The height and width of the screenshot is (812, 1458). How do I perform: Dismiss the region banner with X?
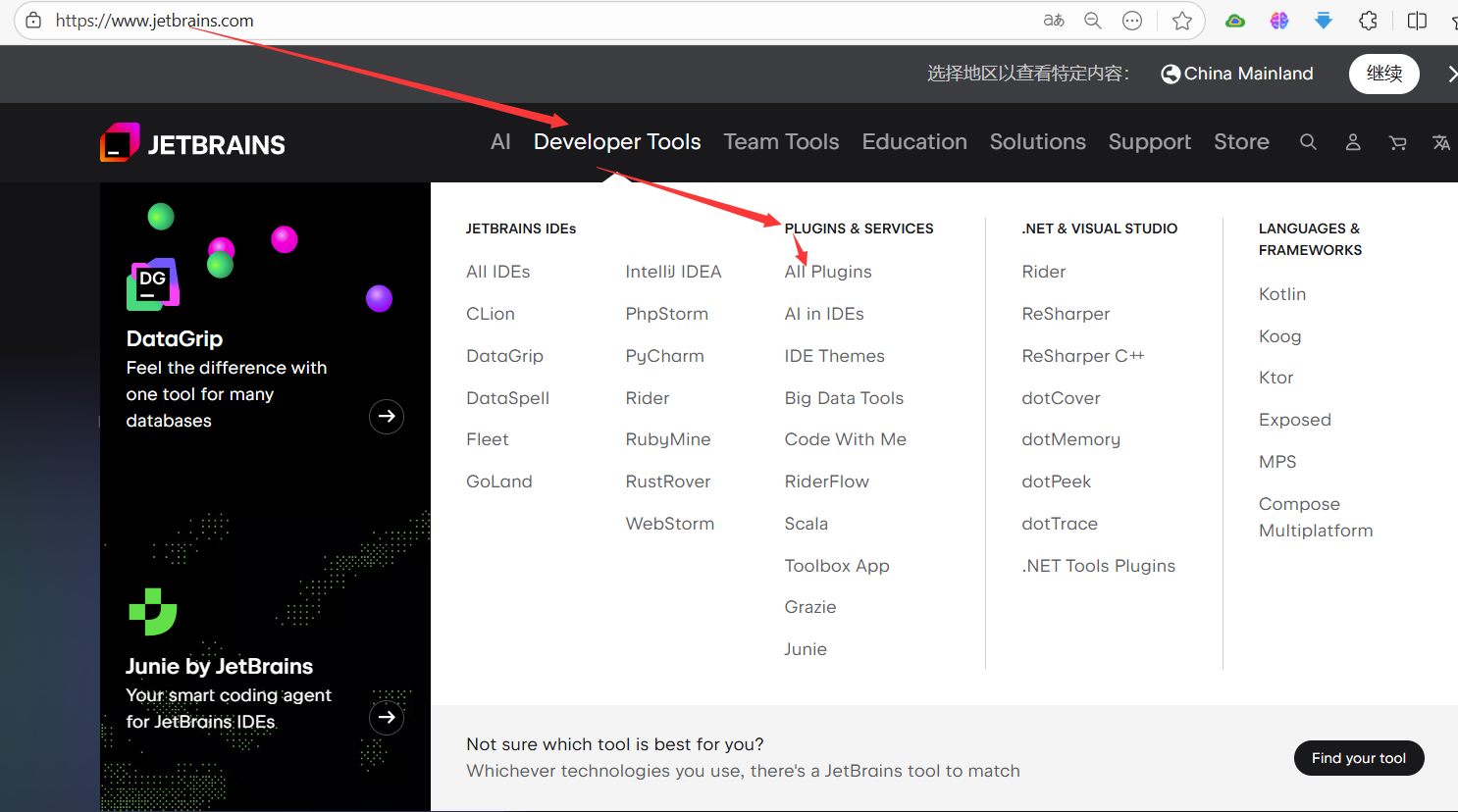pyautogui.click(x=1451, y=75)
